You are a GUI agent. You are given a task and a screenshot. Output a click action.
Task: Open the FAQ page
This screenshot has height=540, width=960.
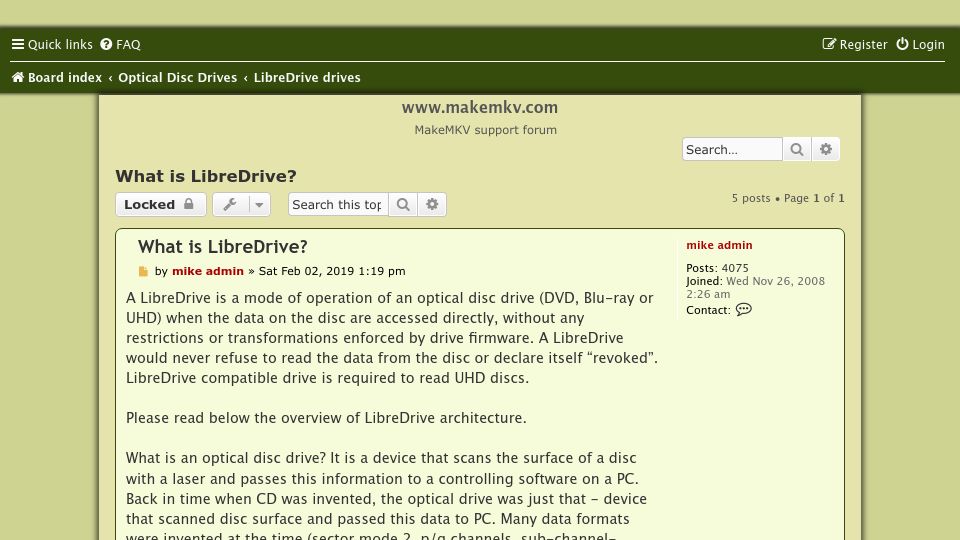coord(121,44)
